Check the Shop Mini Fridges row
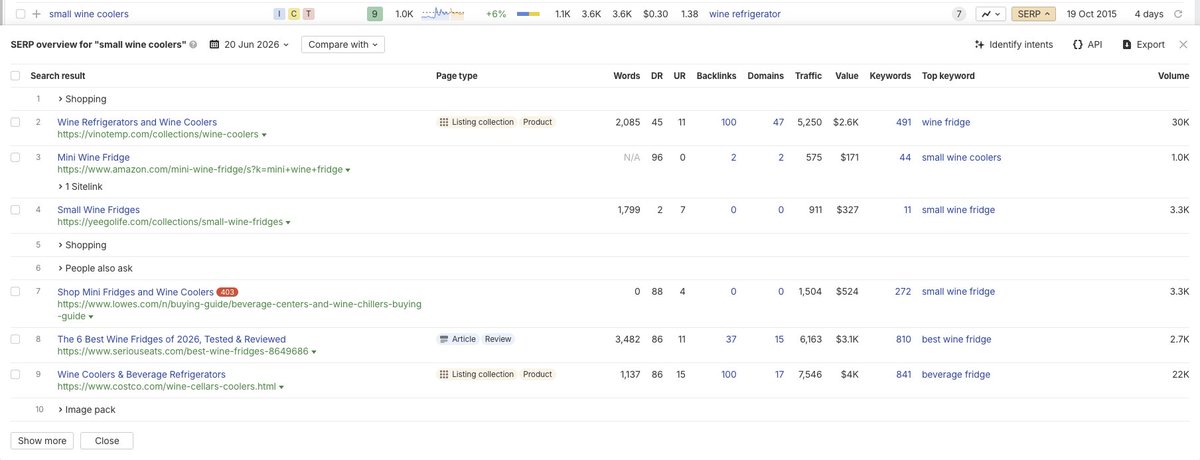 (x=15, y=292)
